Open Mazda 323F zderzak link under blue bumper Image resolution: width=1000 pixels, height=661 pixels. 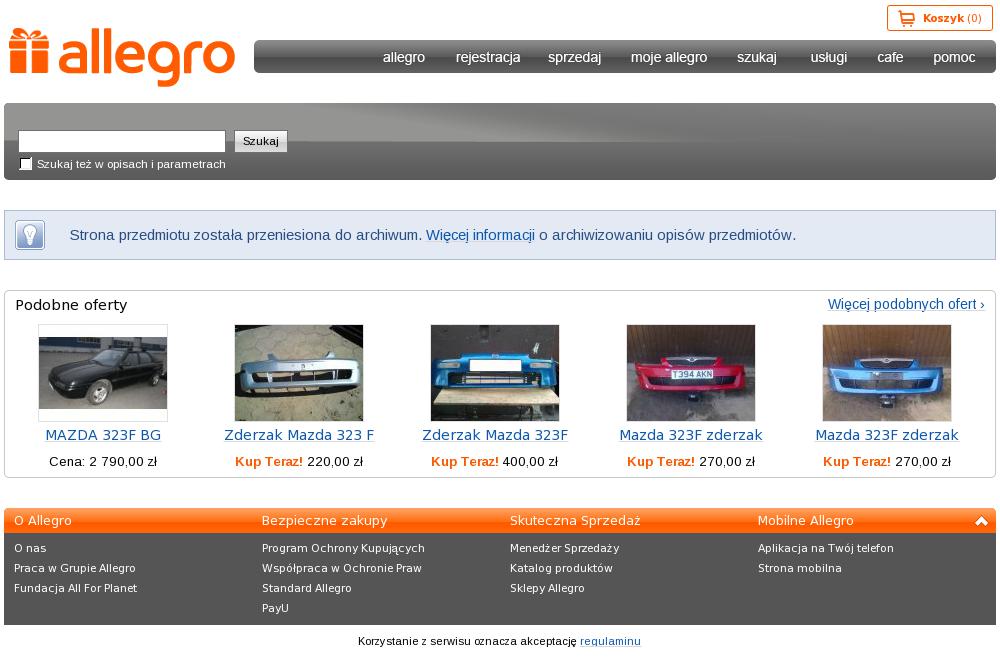click(x=886, y=435)
